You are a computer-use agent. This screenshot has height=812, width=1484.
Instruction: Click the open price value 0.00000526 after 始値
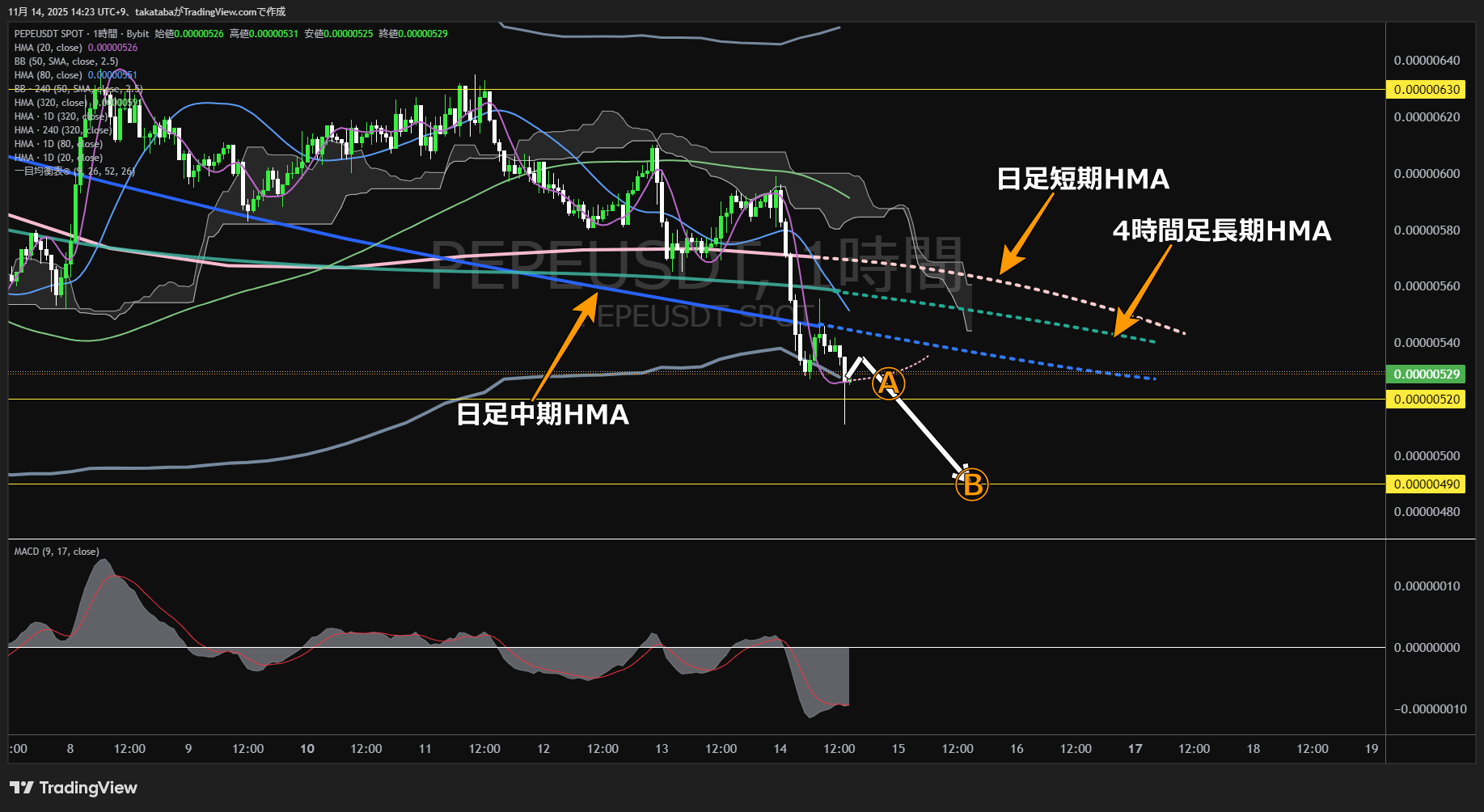(x=199, y=34)
